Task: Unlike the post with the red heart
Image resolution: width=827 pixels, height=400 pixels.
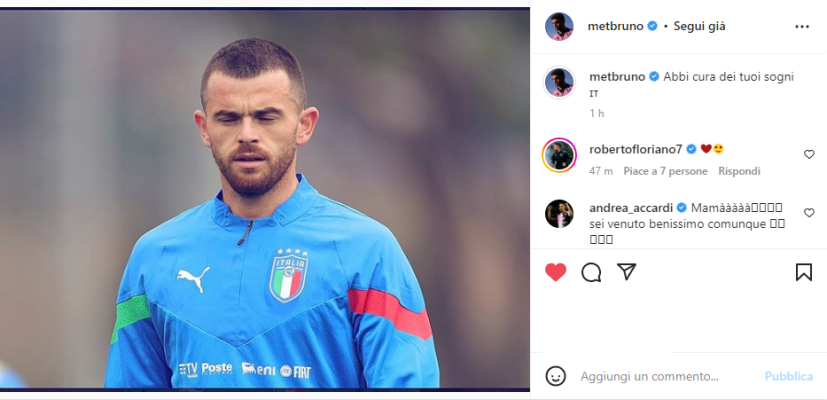Action: pos(555,272)
